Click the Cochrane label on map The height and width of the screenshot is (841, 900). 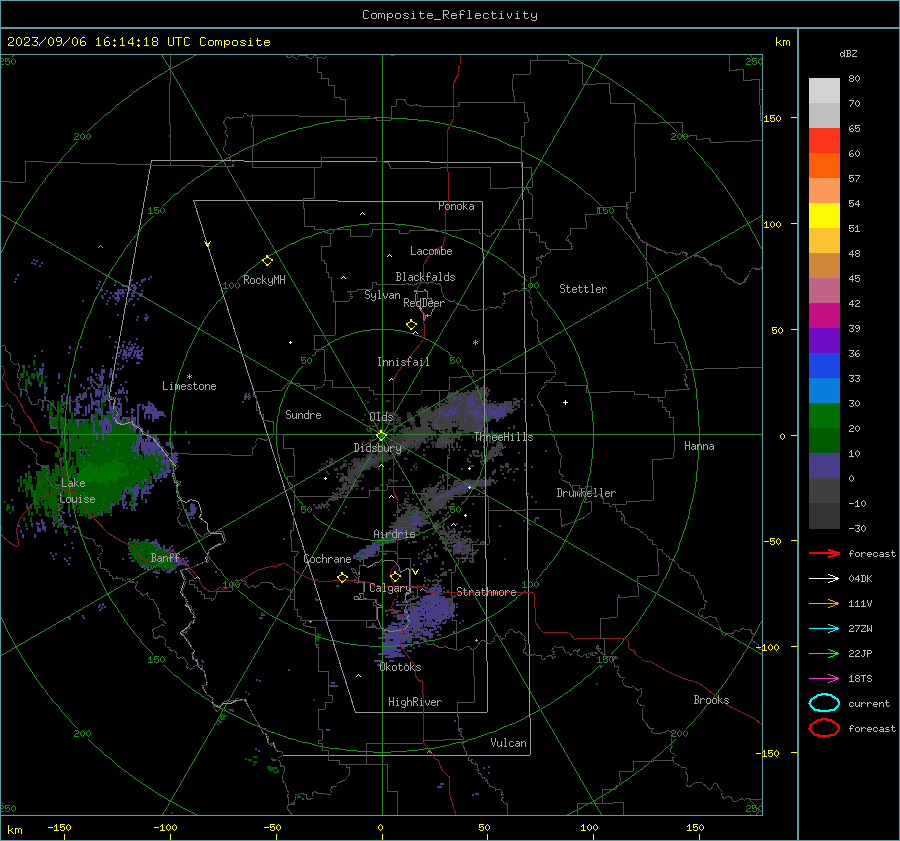pos(327,559)
